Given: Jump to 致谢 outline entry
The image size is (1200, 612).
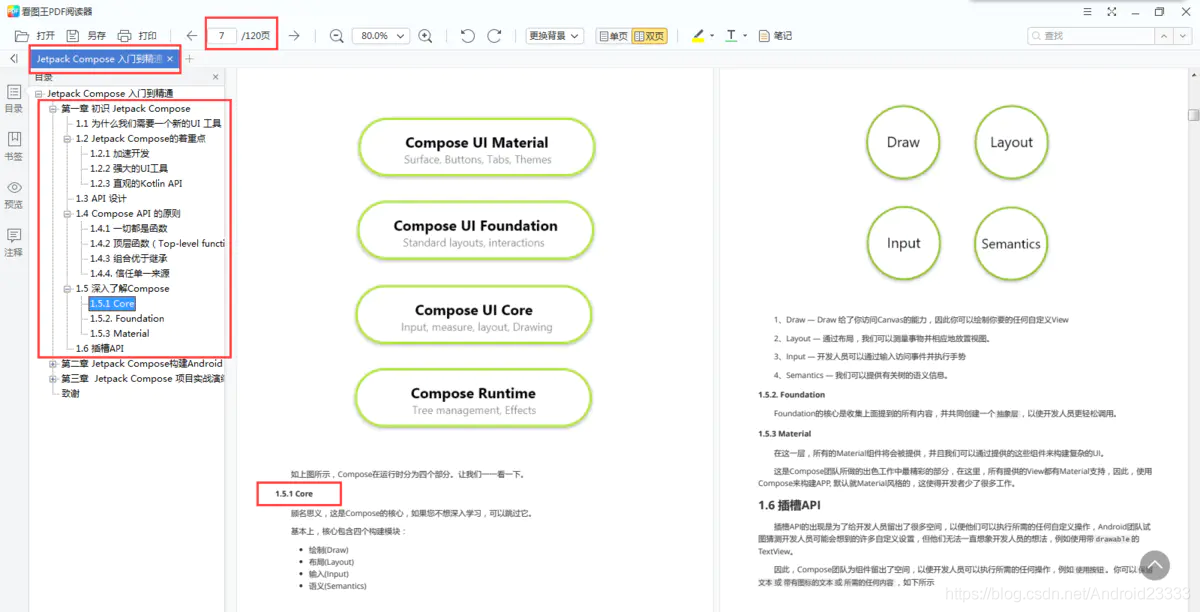Looking at the screenshot, I should pos(70,393).
